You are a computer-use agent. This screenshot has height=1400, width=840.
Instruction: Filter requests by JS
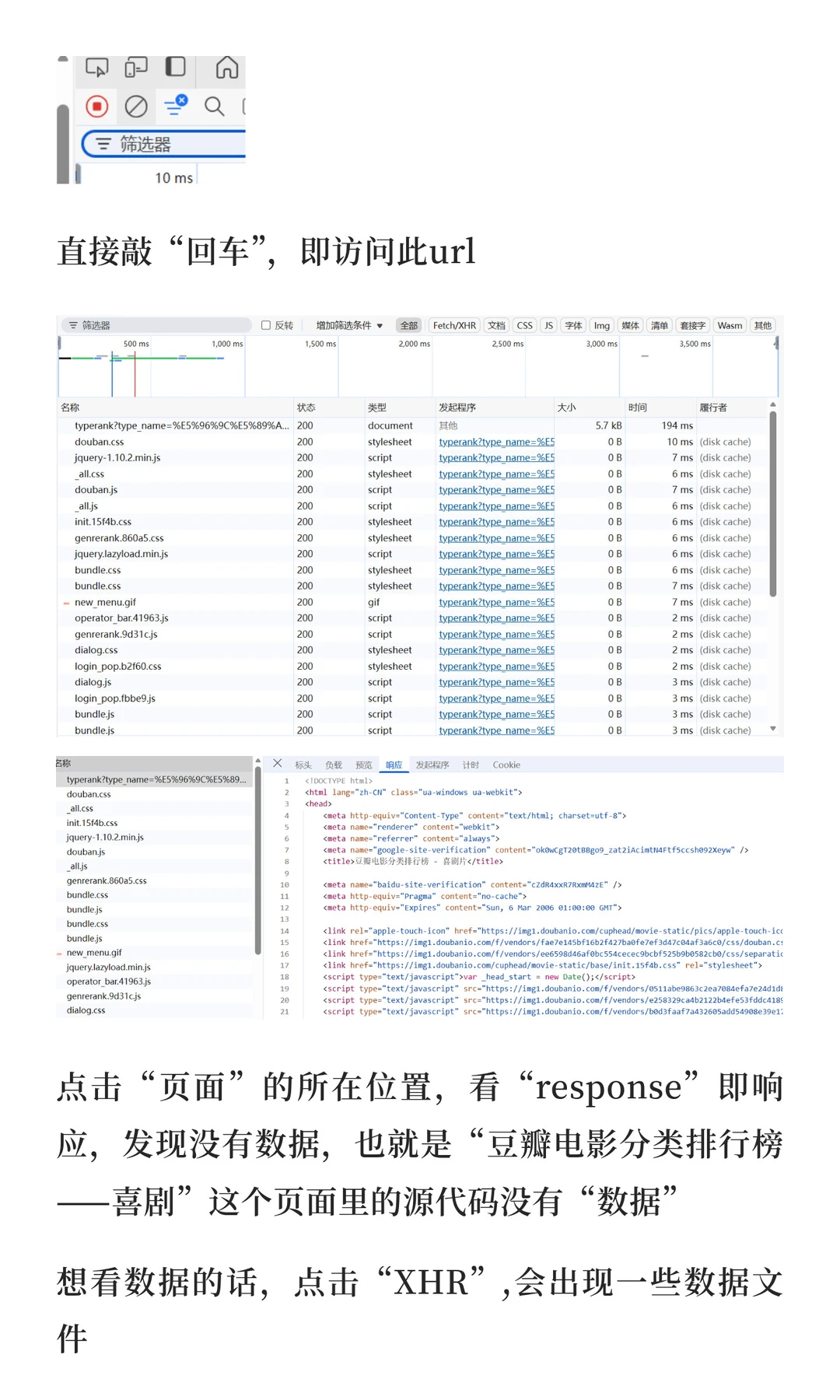(549, 325)
